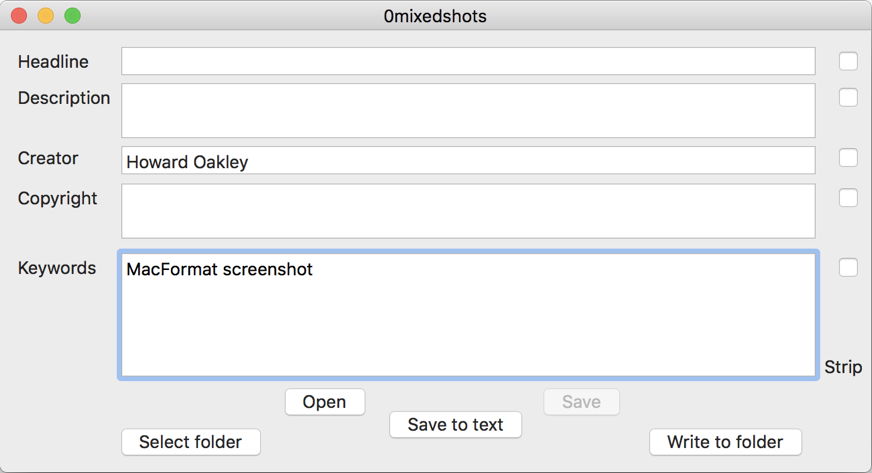Click inside the Description text box
Image resolution: width=872 pixels, height=473 pixels.
point(468,110)
